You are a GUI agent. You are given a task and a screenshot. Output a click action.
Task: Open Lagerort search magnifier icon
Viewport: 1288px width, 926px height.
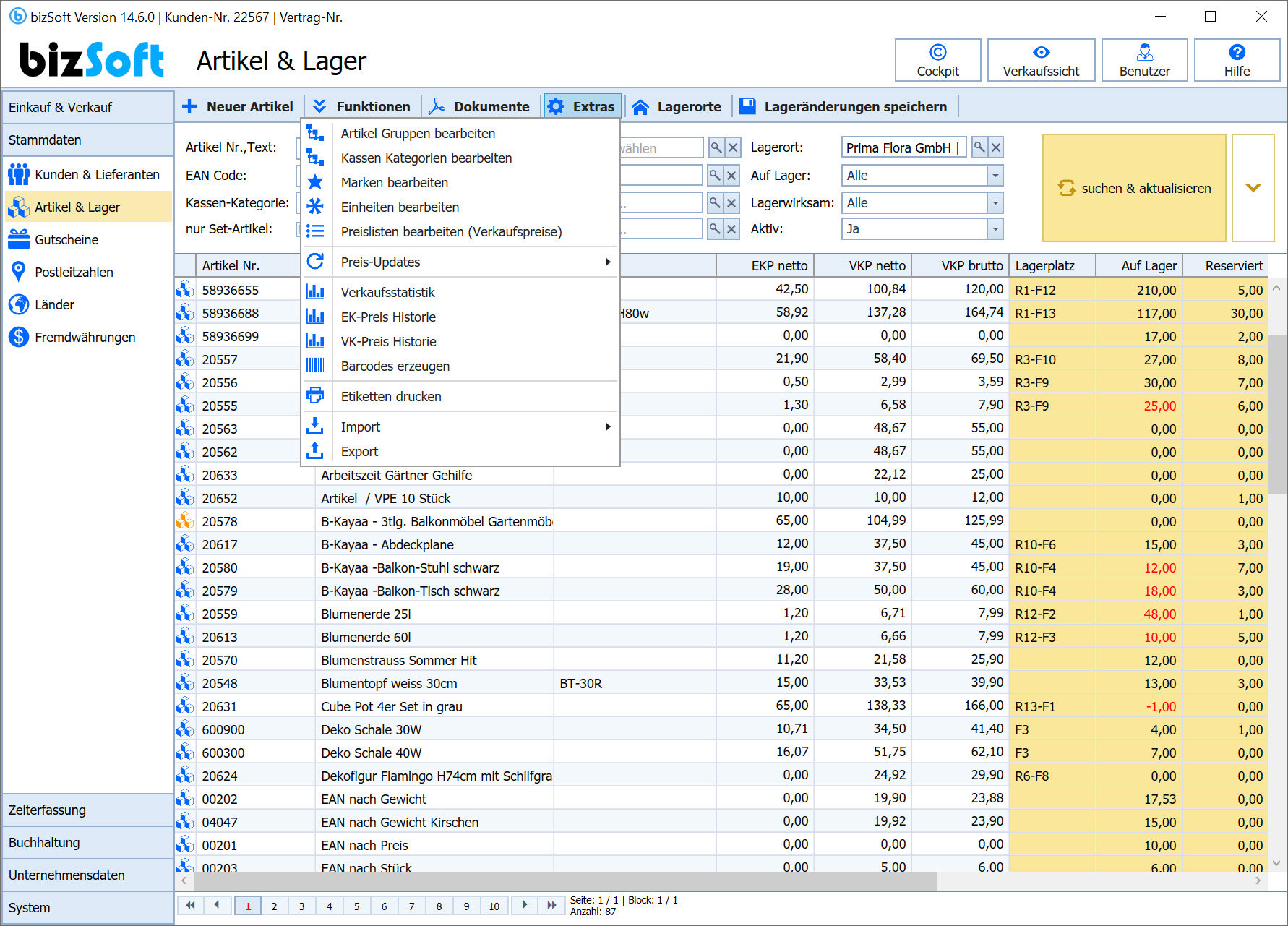(x=979, y=147)
